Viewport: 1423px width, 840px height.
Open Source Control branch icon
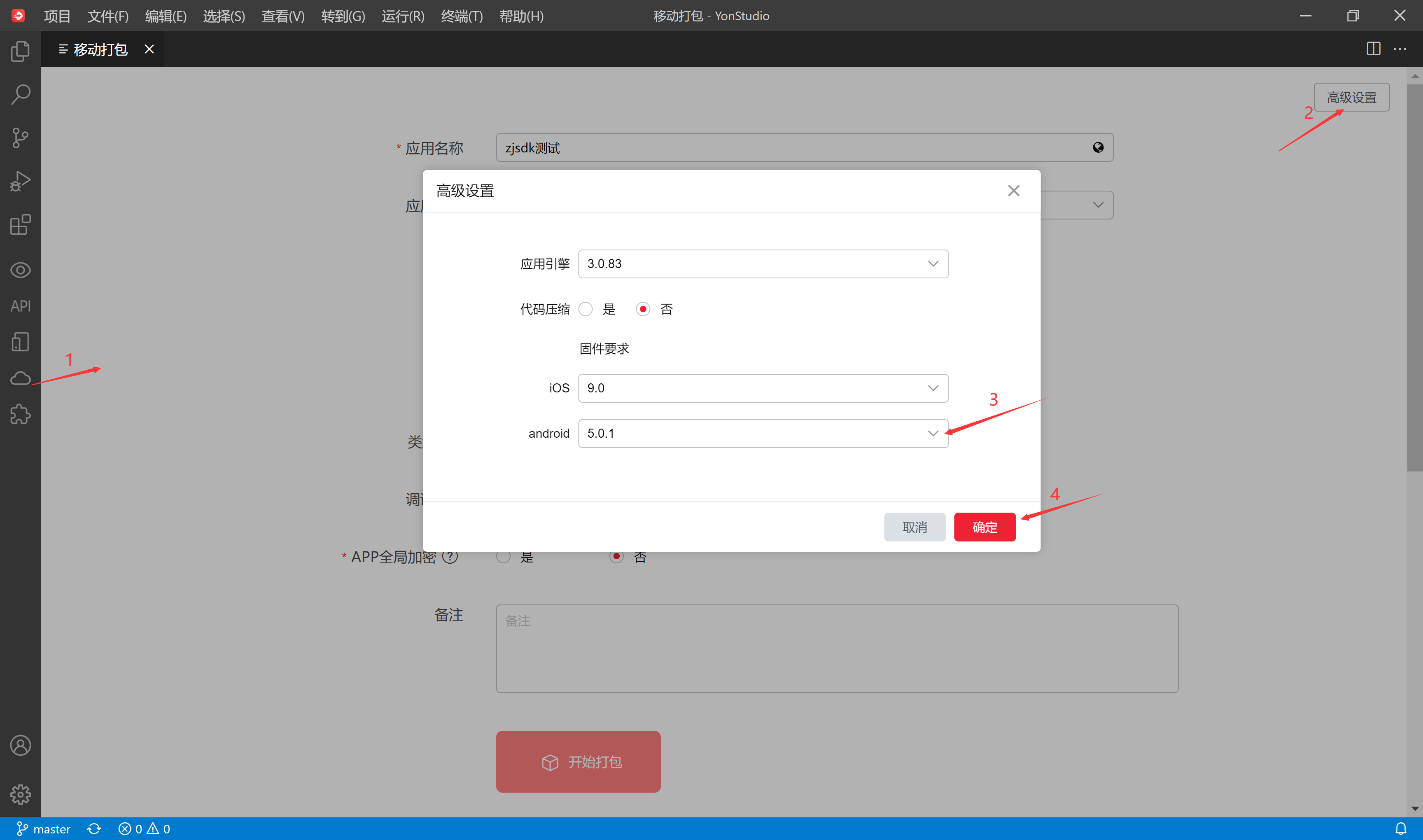click(x=20, y=138)
